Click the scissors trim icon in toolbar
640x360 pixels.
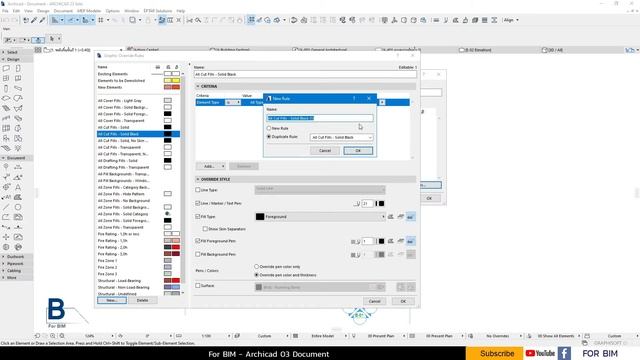(189, 20)
